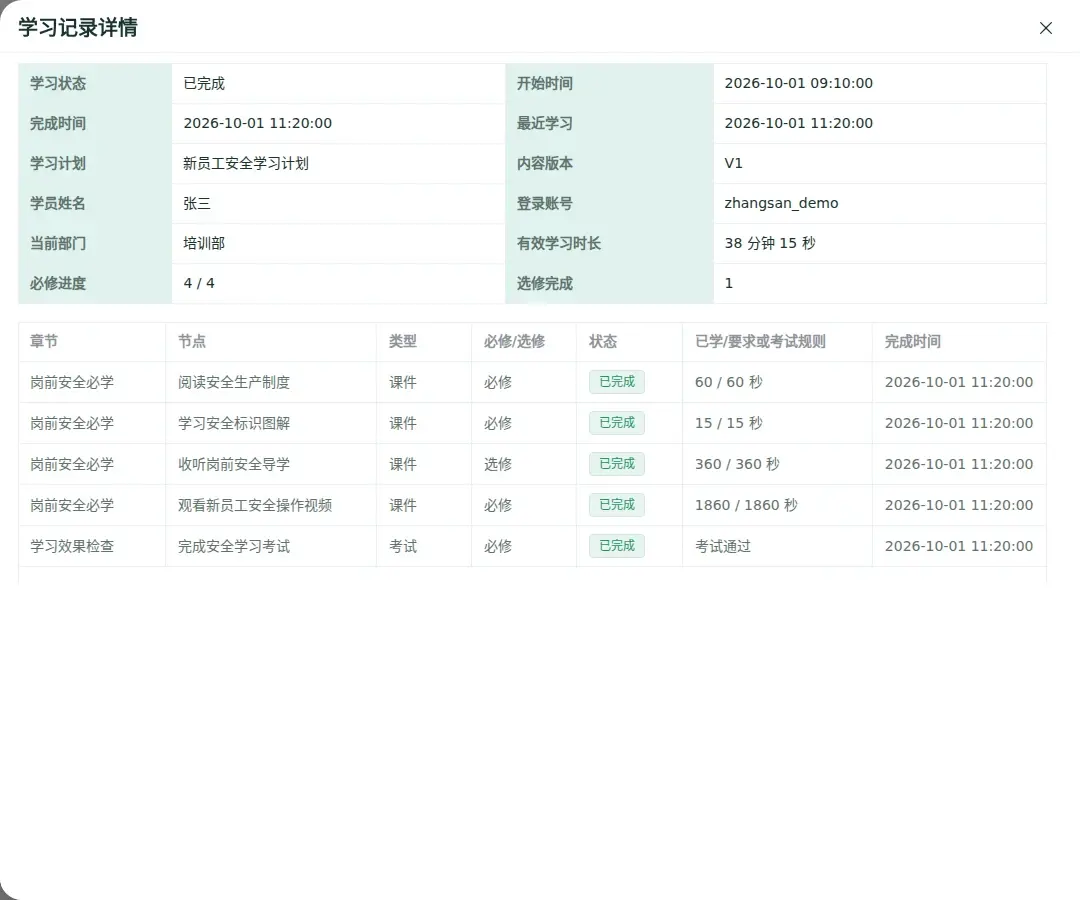Click the 选修 cell in 收听岗前安全导学 row
This screenshot has height=900, width=1080.
523,464
